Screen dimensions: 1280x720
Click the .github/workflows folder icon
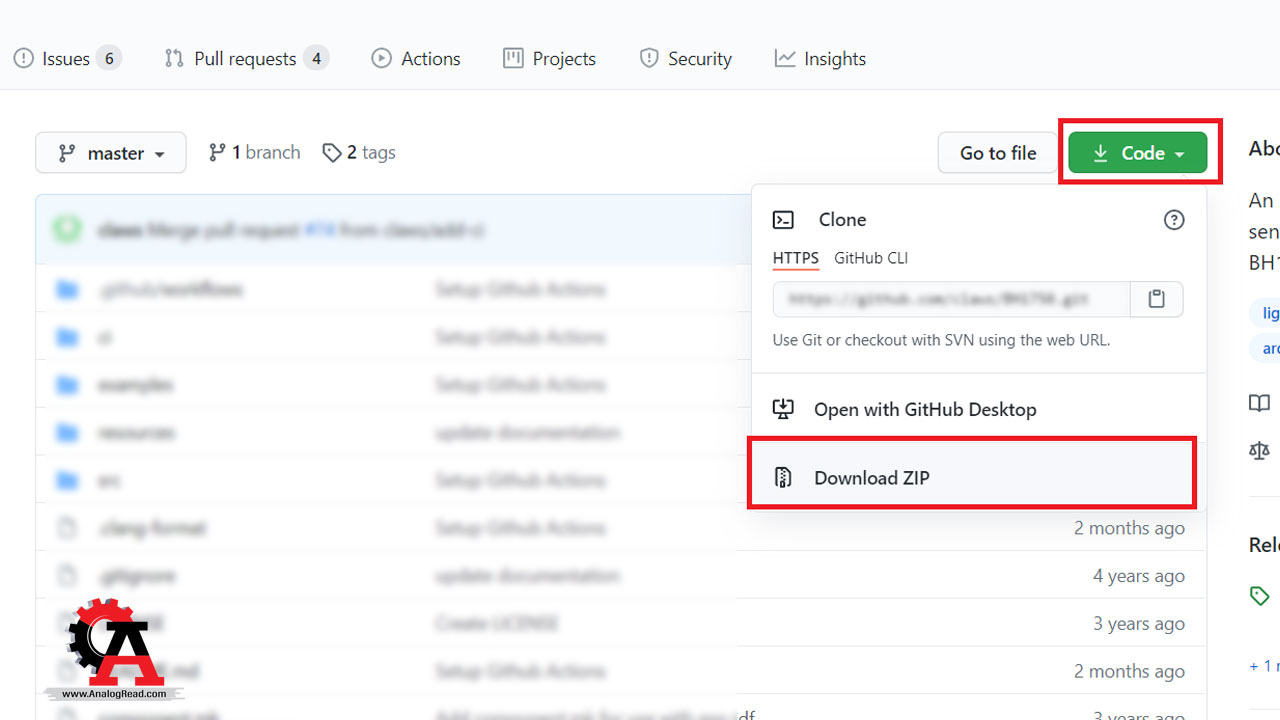coord(67,290)
